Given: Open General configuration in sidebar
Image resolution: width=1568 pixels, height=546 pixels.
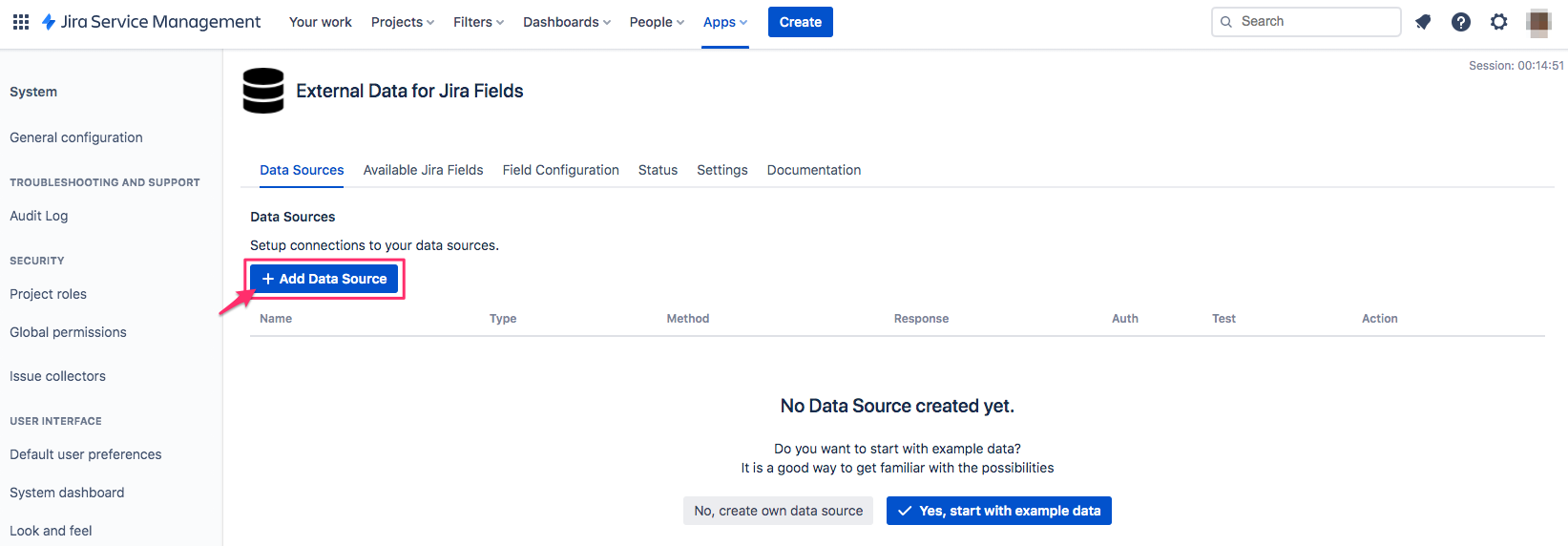Looking at the screenshot, I should pos(76,137).
